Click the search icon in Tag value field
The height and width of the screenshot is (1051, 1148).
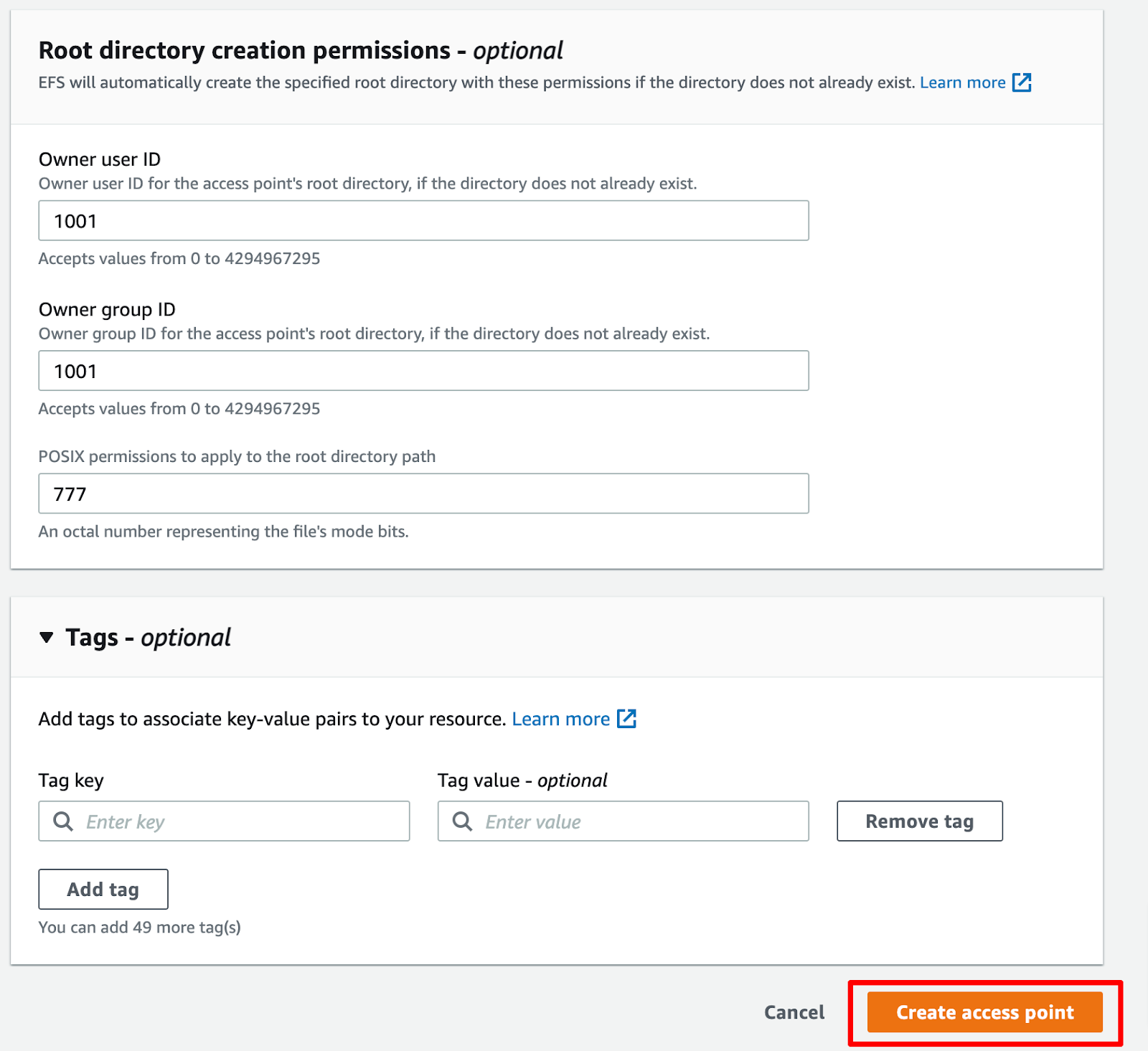tap(463, 821)
